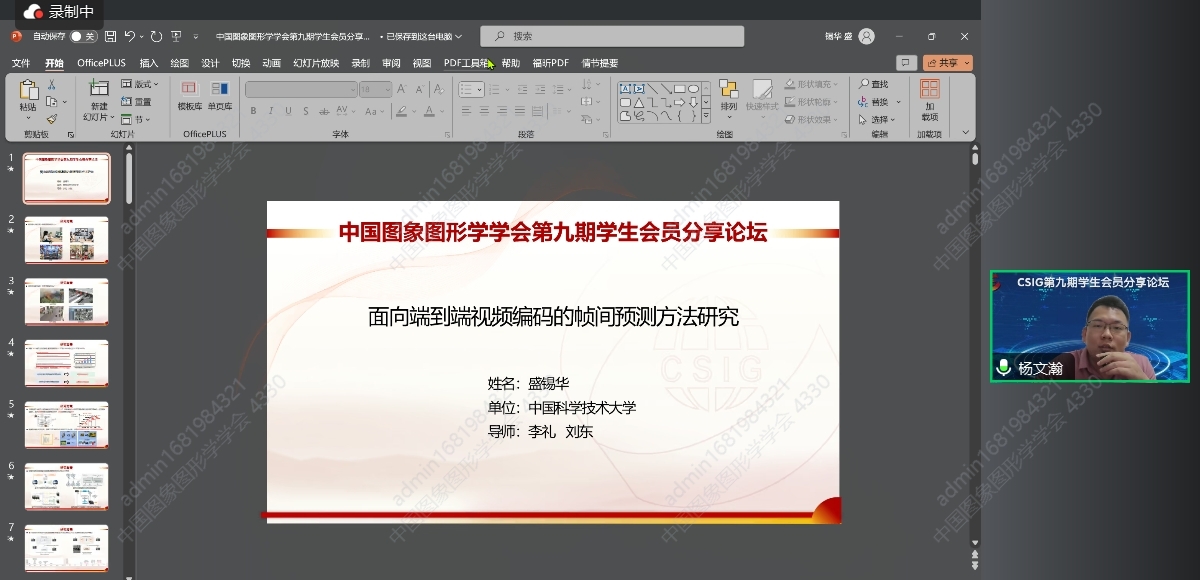This screenshot has width=1200, height=580.
Task: Select slide 5 thumbnail in the slide panel
Action: [66, 425]
